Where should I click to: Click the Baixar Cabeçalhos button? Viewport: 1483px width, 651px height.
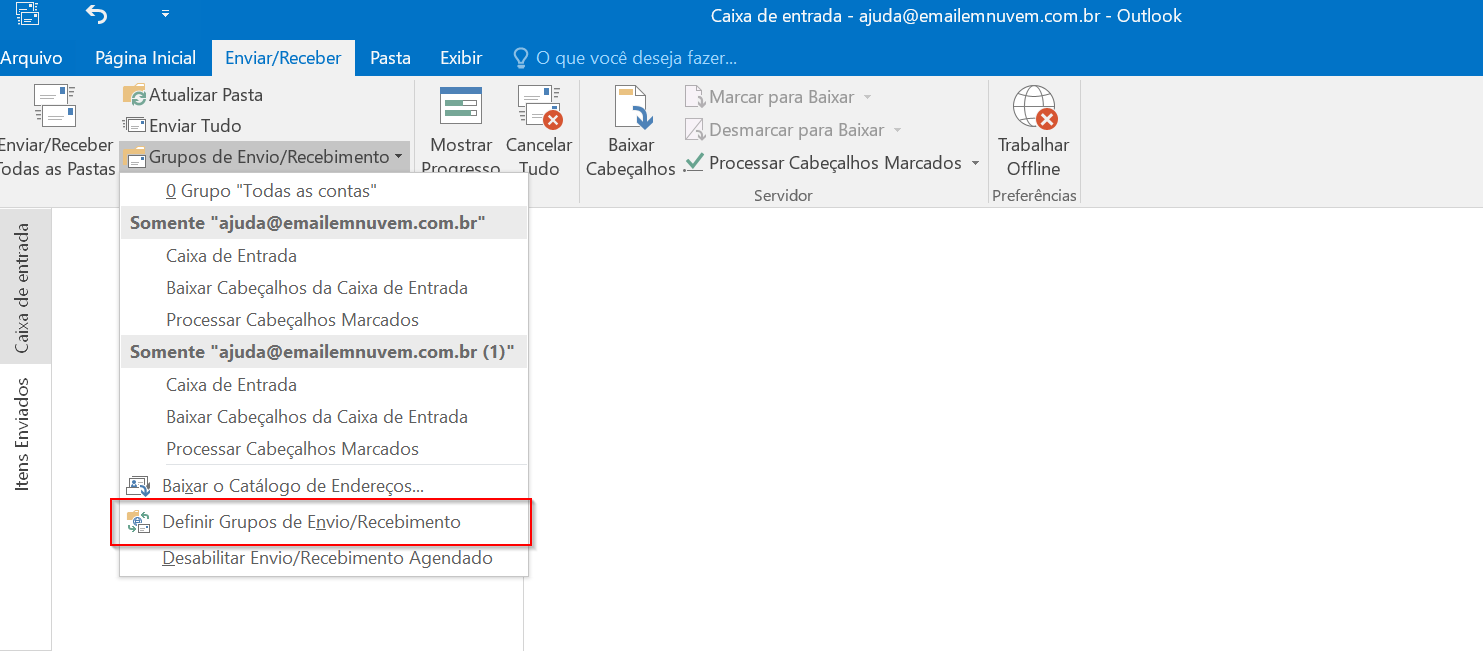pos(631,132)
